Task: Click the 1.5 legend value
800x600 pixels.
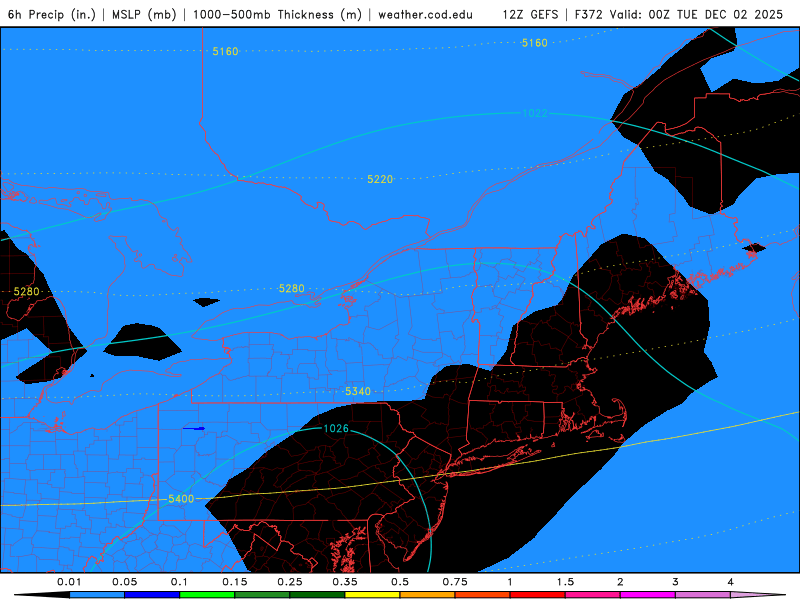Action: coord(565,582)
